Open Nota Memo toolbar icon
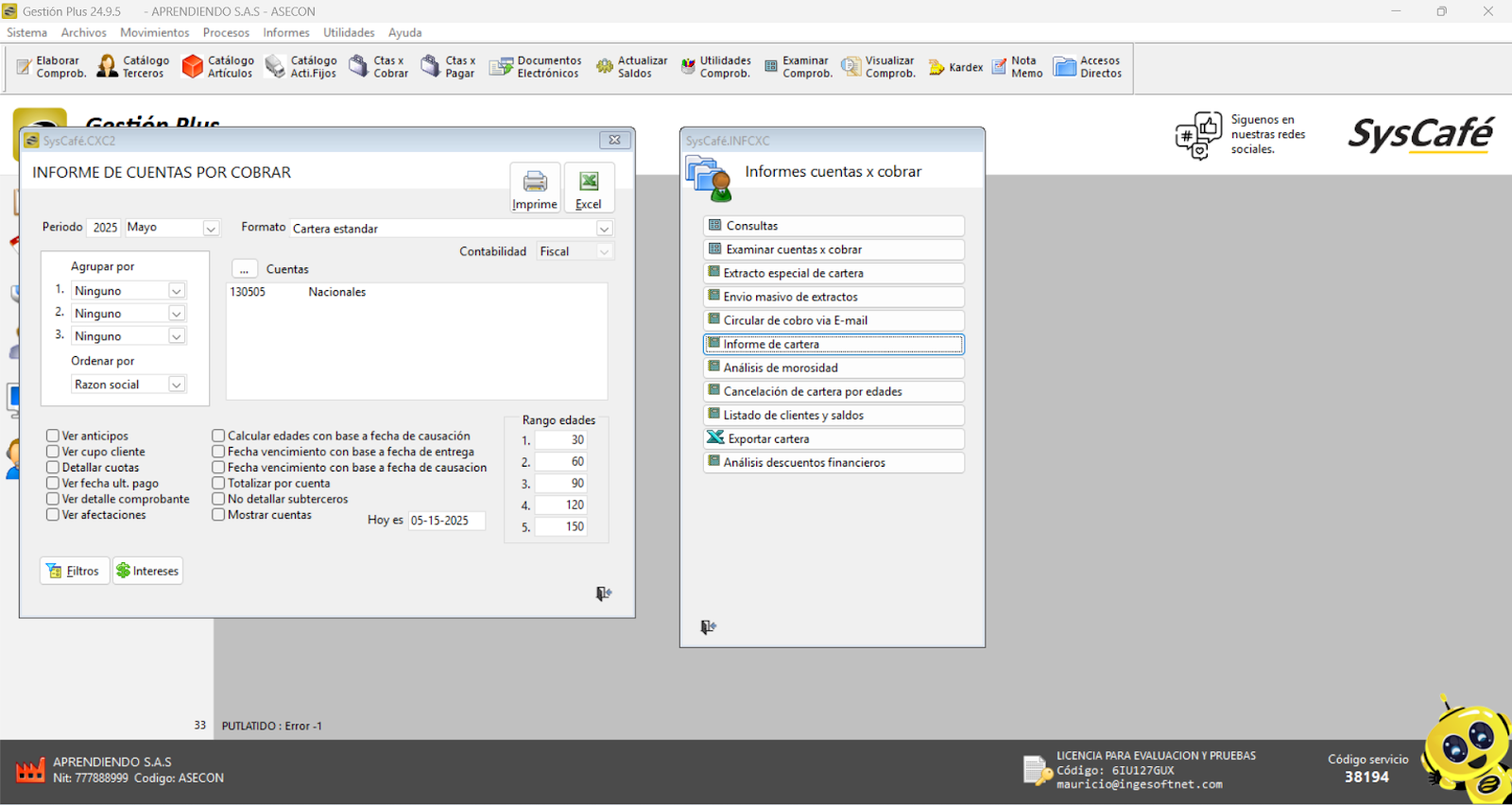 (x=1017, y=67)
